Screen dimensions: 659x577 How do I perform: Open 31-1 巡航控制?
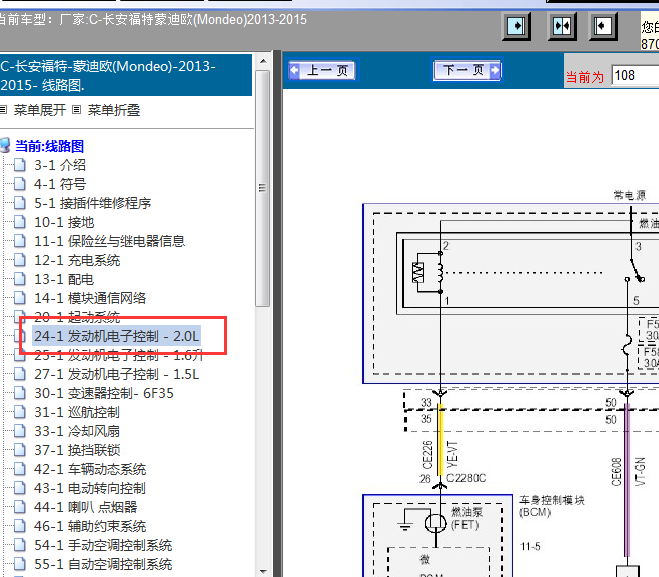[x=77, y=412]
